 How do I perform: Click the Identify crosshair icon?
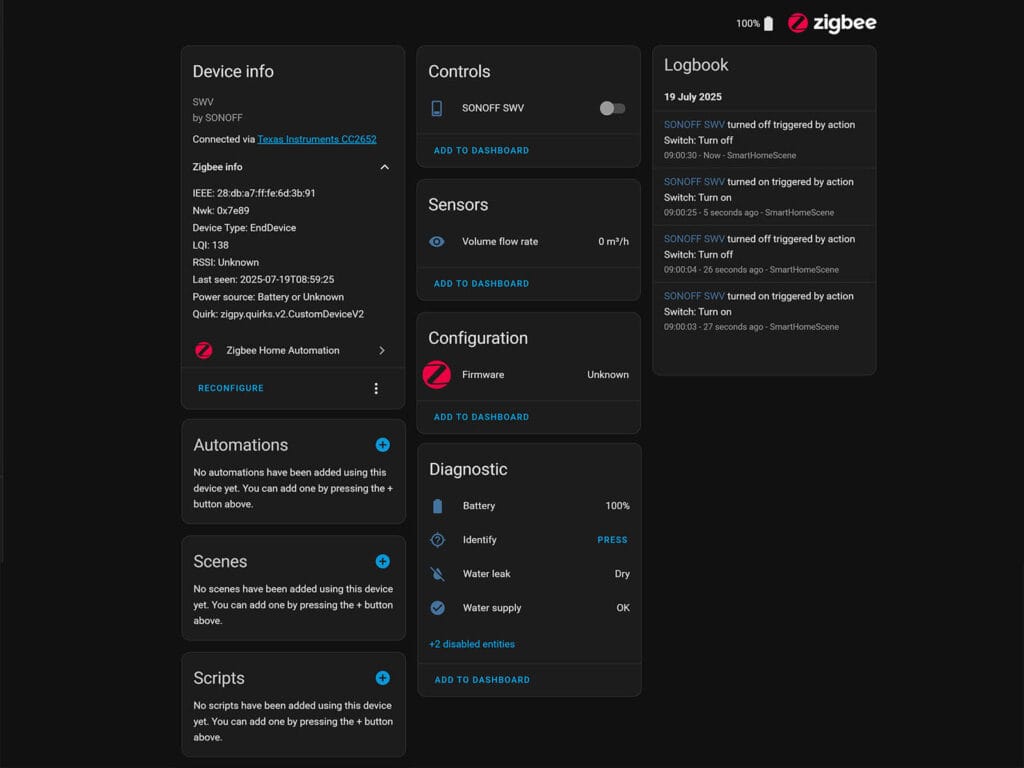point(438,540)
